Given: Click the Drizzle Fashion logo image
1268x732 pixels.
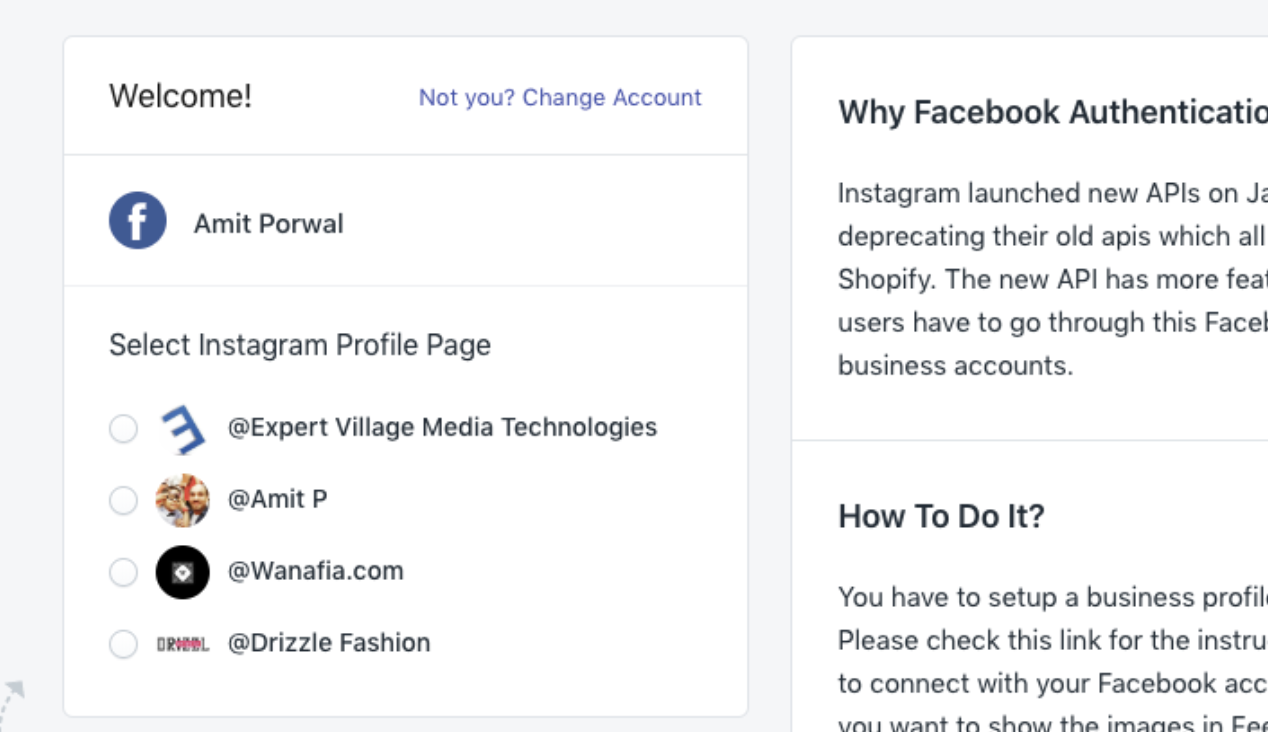Looking at the screenshot, I should coord(183,644).
